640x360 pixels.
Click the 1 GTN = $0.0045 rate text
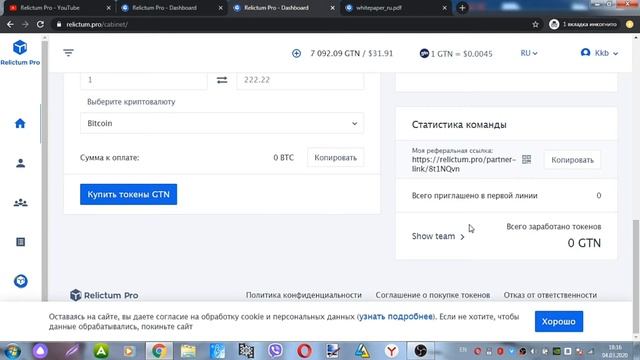[x=461, y=53]
